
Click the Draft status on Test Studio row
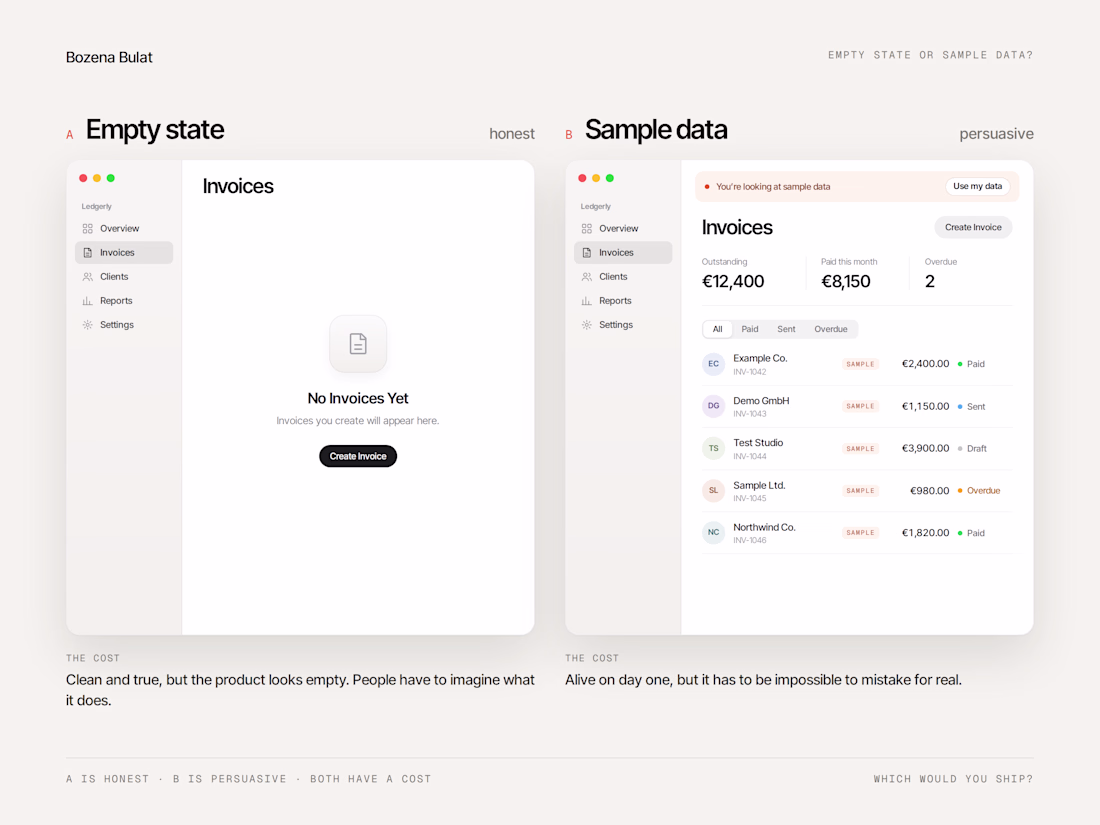[972, 448]
